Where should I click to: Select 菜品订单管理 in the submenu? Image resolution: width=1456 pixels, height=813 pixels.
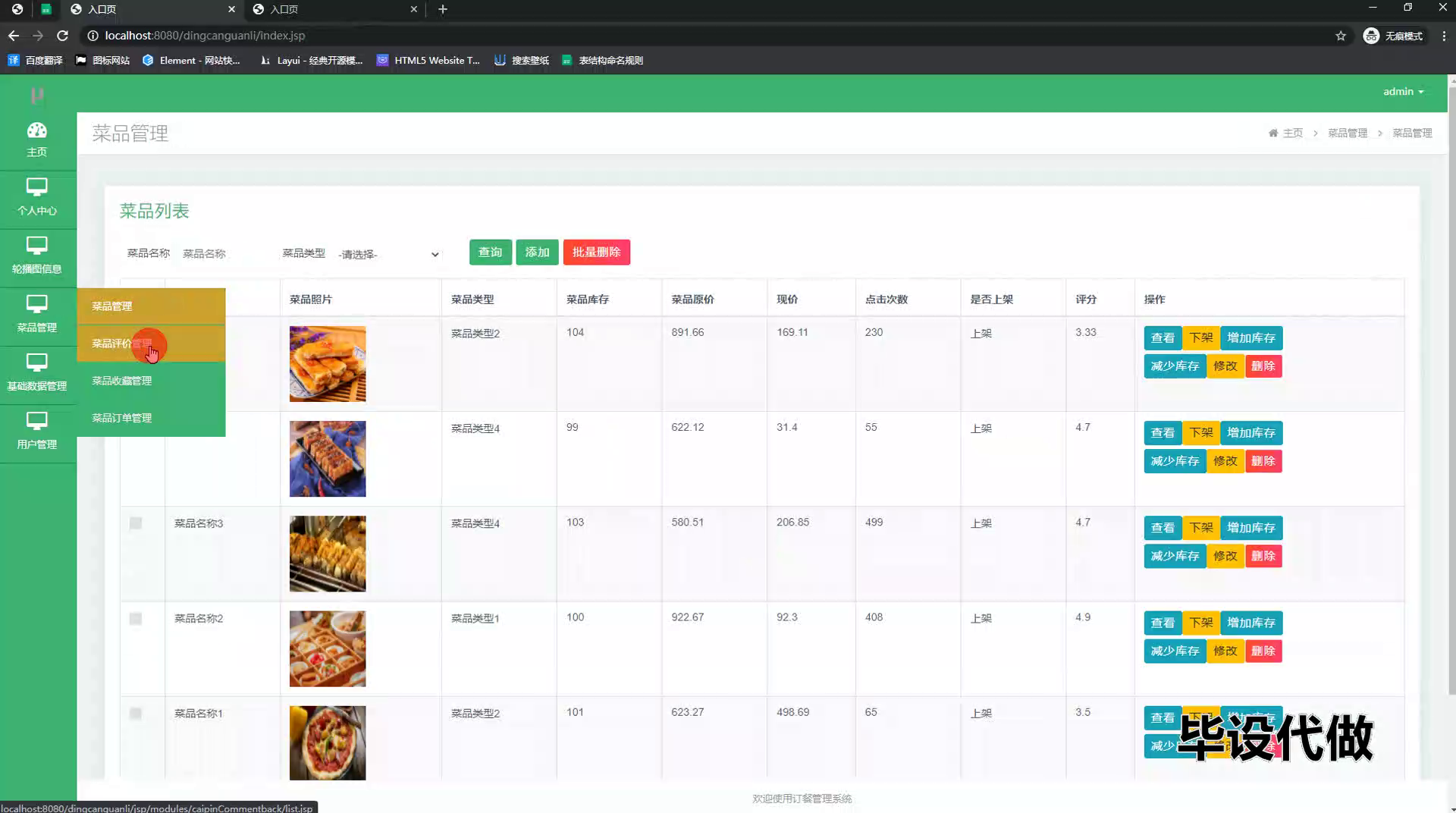pyautogui.click(x=151, y=418)
